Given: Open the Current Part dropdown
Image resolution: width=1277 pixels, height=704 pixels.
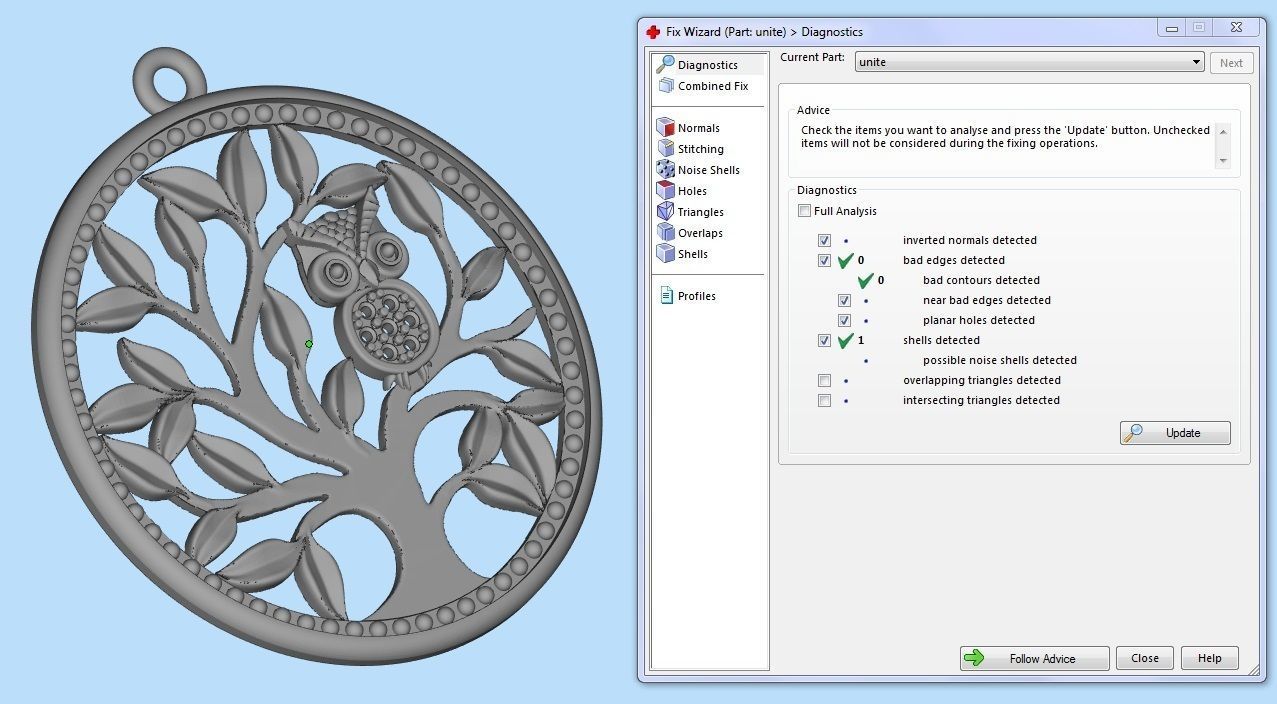Looking at the screenshot, I should coord(1029,62).
